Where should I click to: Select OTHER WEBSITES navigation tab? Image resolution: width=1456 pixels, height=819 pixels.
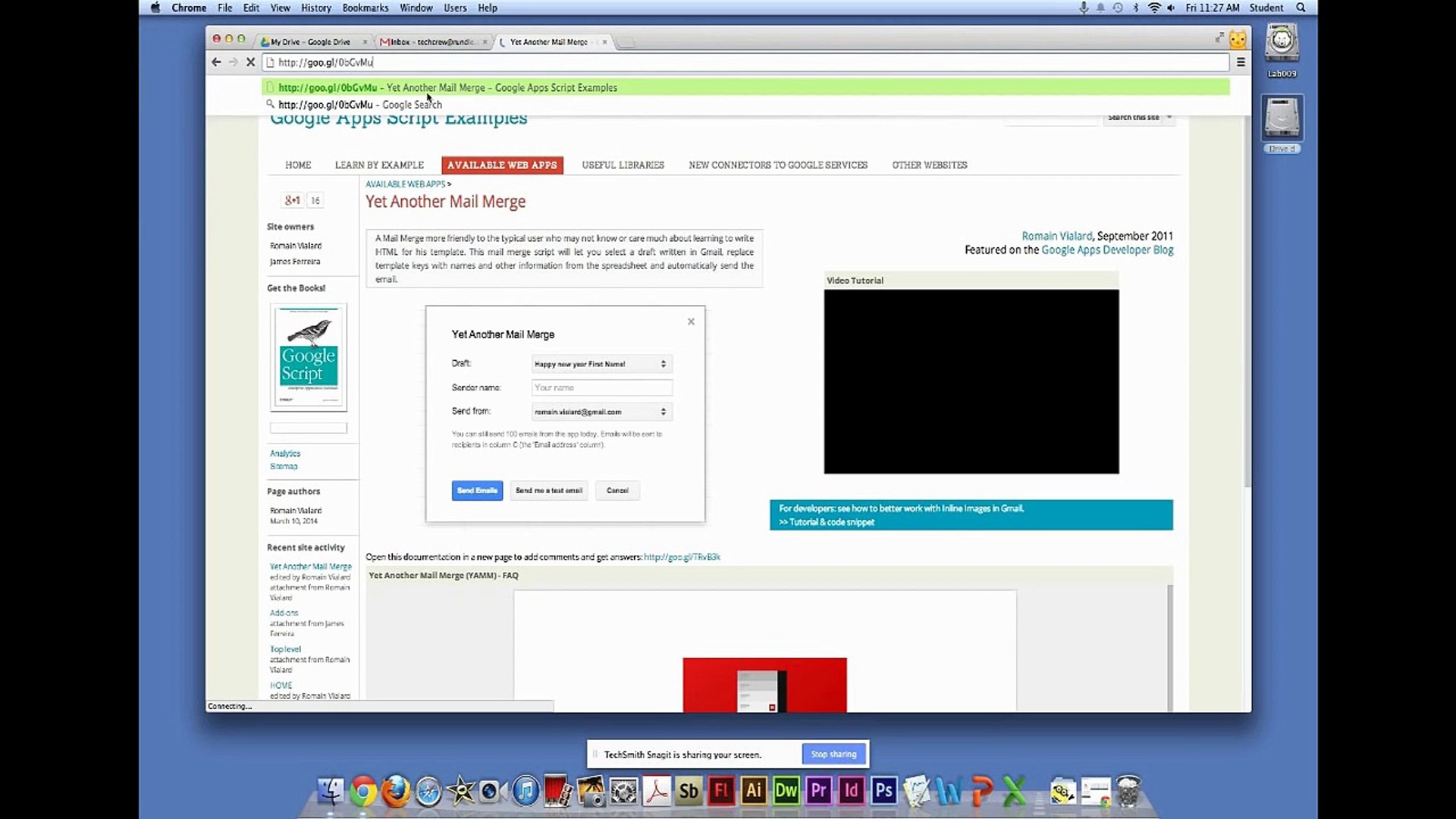click(930, 165)
